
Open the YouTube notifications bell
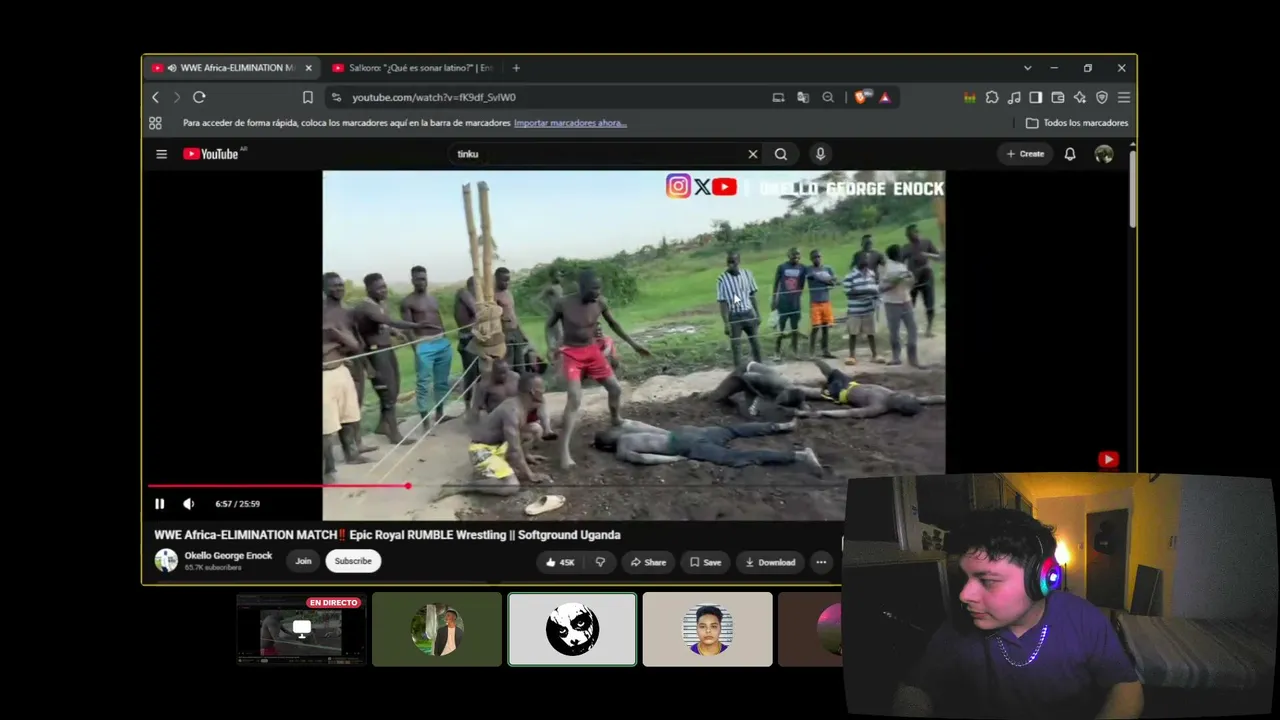click(x=1070, y=154)
